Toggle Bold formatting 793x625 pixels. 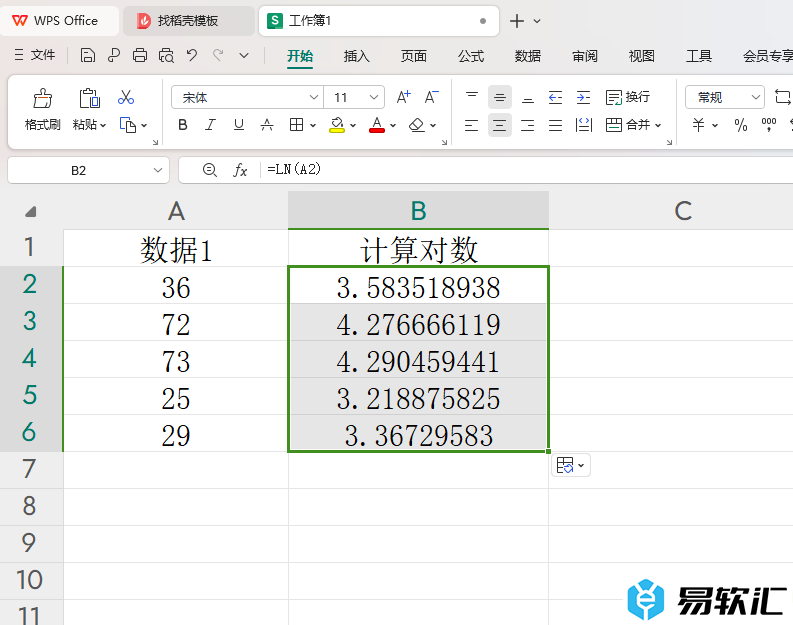pos(183,125)
